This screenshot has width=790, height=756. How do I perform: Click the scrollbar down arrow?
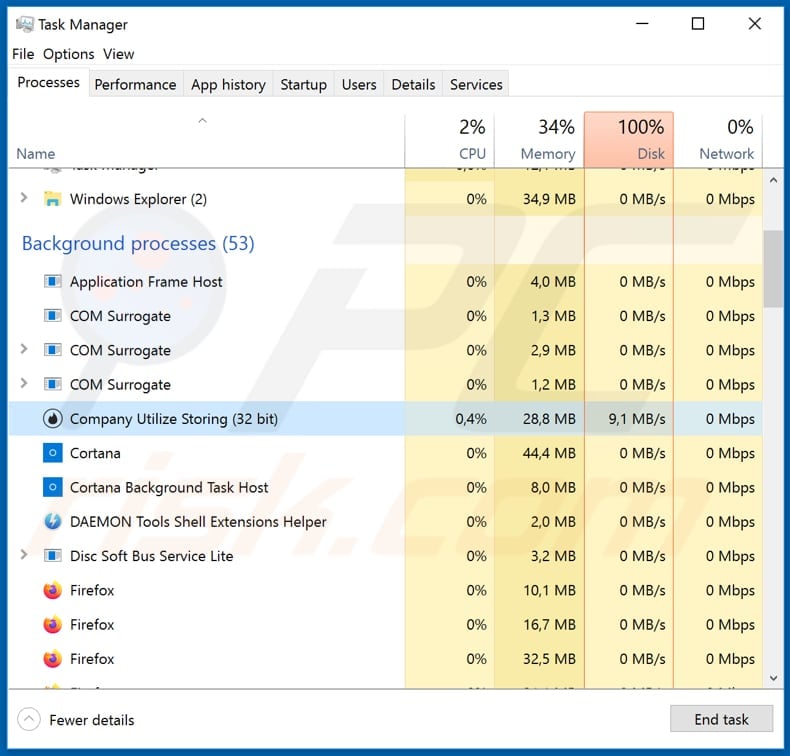[773, 678]
